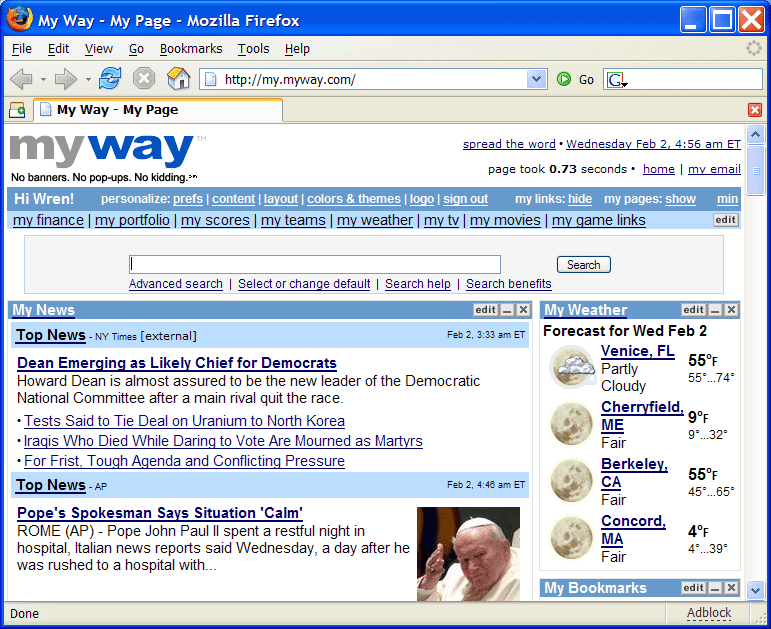Go to the Home page icon
The width and height of the screenshot is (771, 629).
(x=178, y=79)
